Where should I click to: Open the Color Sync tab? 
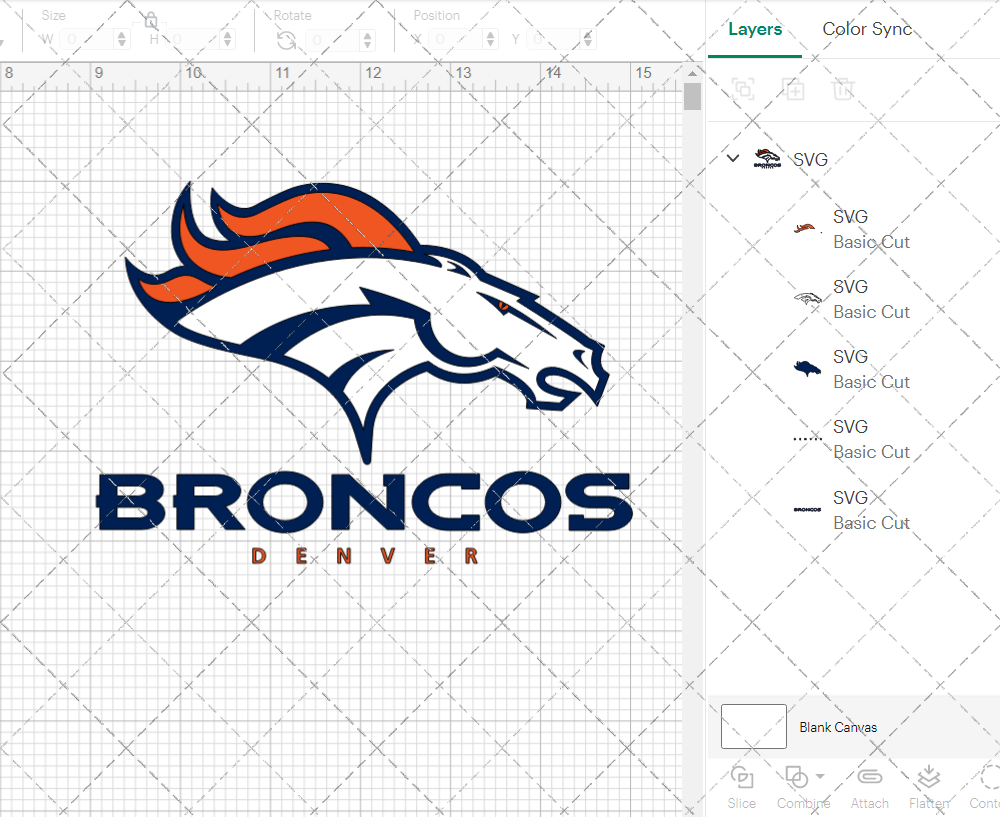(x=867, y=29)
